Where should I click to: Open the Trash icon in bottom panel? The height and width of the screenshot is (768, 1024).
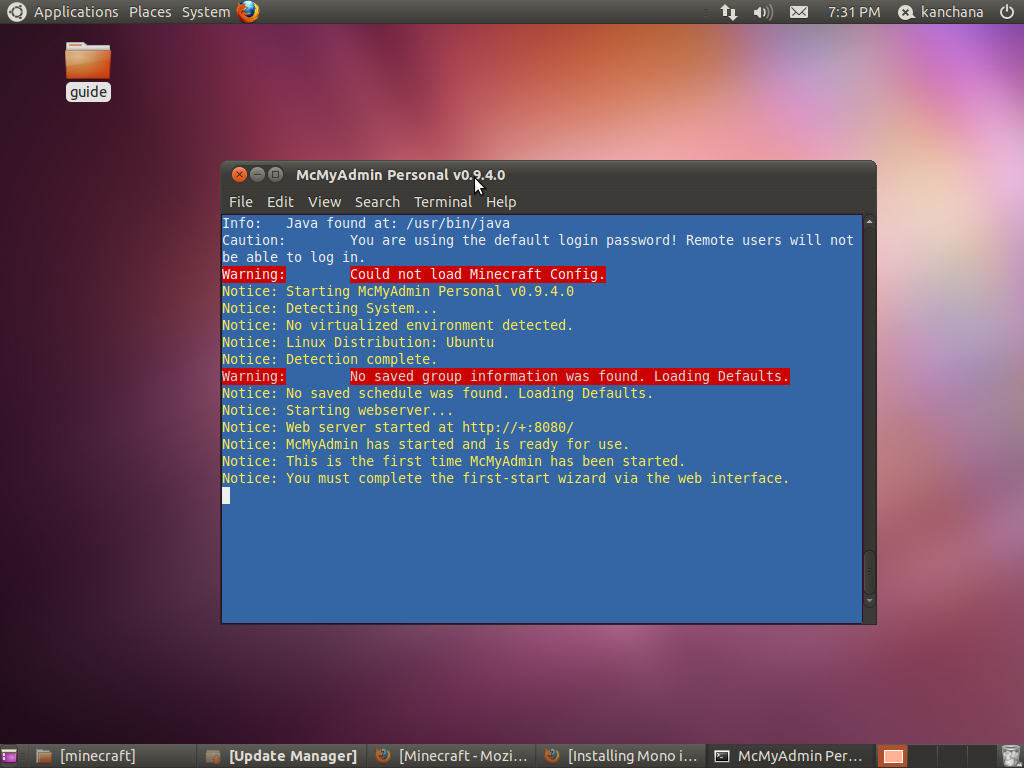pos(1011,756)
